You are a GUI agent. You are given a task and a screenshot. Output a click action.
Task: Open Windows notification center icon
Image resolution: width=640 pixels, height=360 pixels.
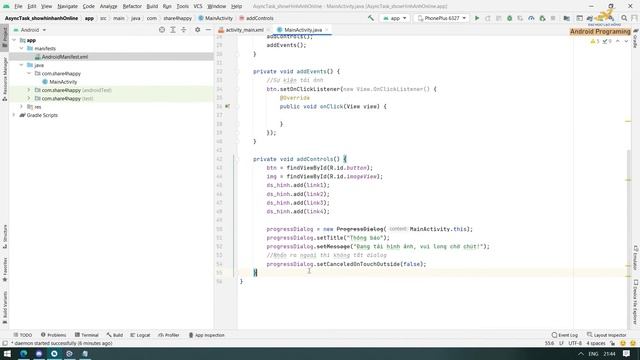(627, 353)
